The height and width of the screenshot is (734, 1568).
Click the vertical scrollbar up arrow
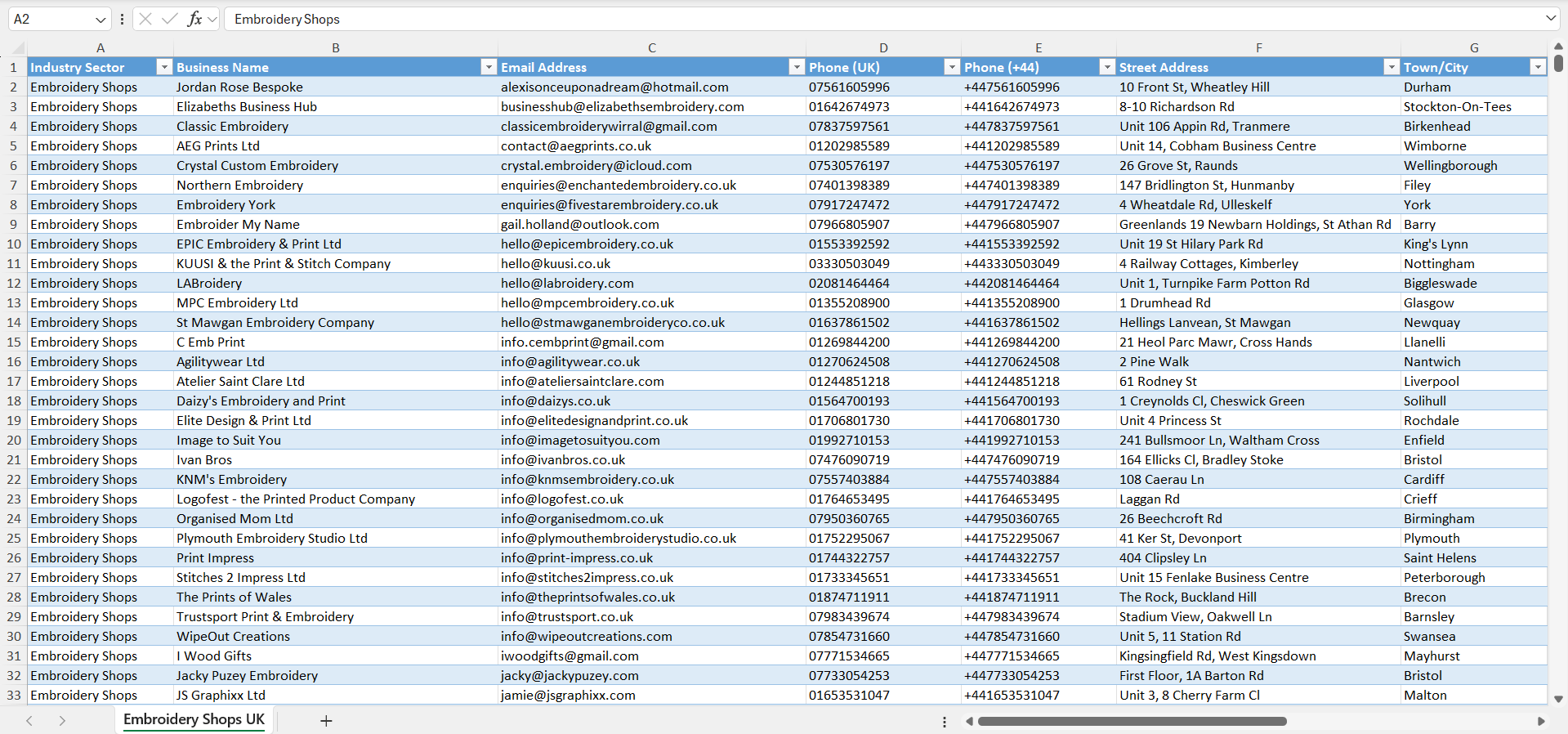[1558, 47]
